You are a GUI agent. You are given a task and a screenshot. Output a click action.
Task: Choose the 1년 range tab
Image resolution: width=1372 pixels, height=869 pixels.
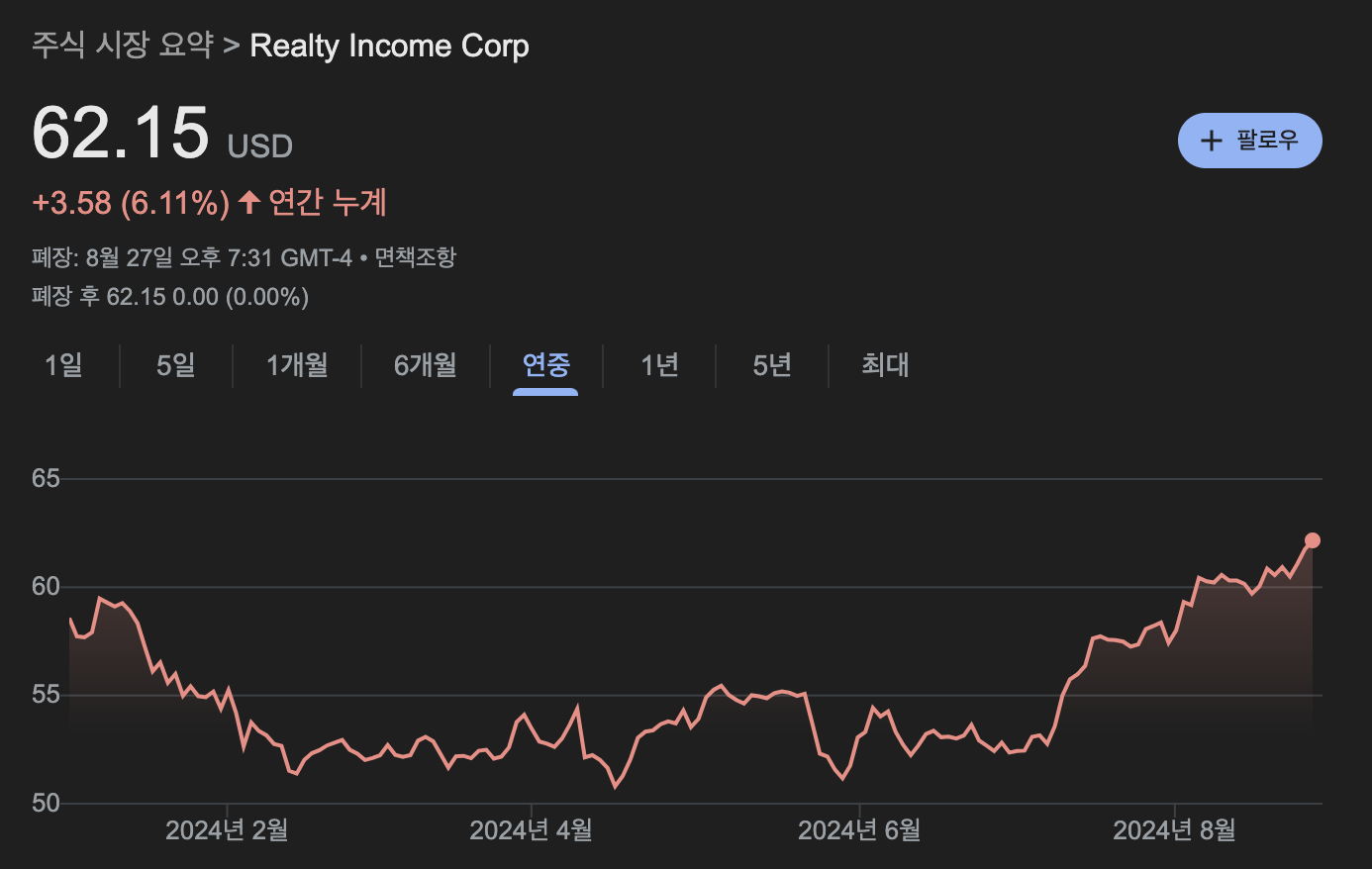[x=659, y=365]
